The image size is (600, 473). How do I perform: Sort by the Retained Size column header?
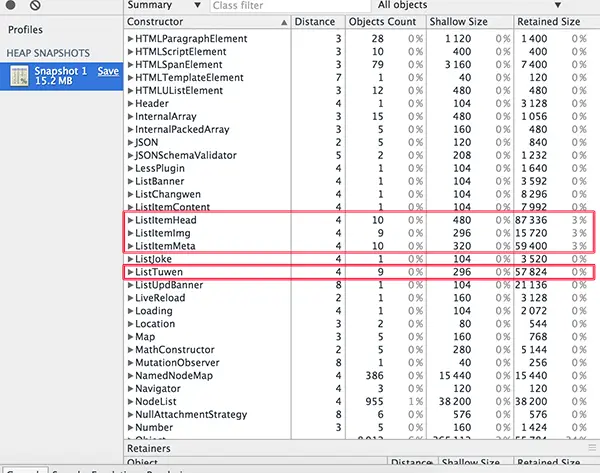tap(556, 22)
